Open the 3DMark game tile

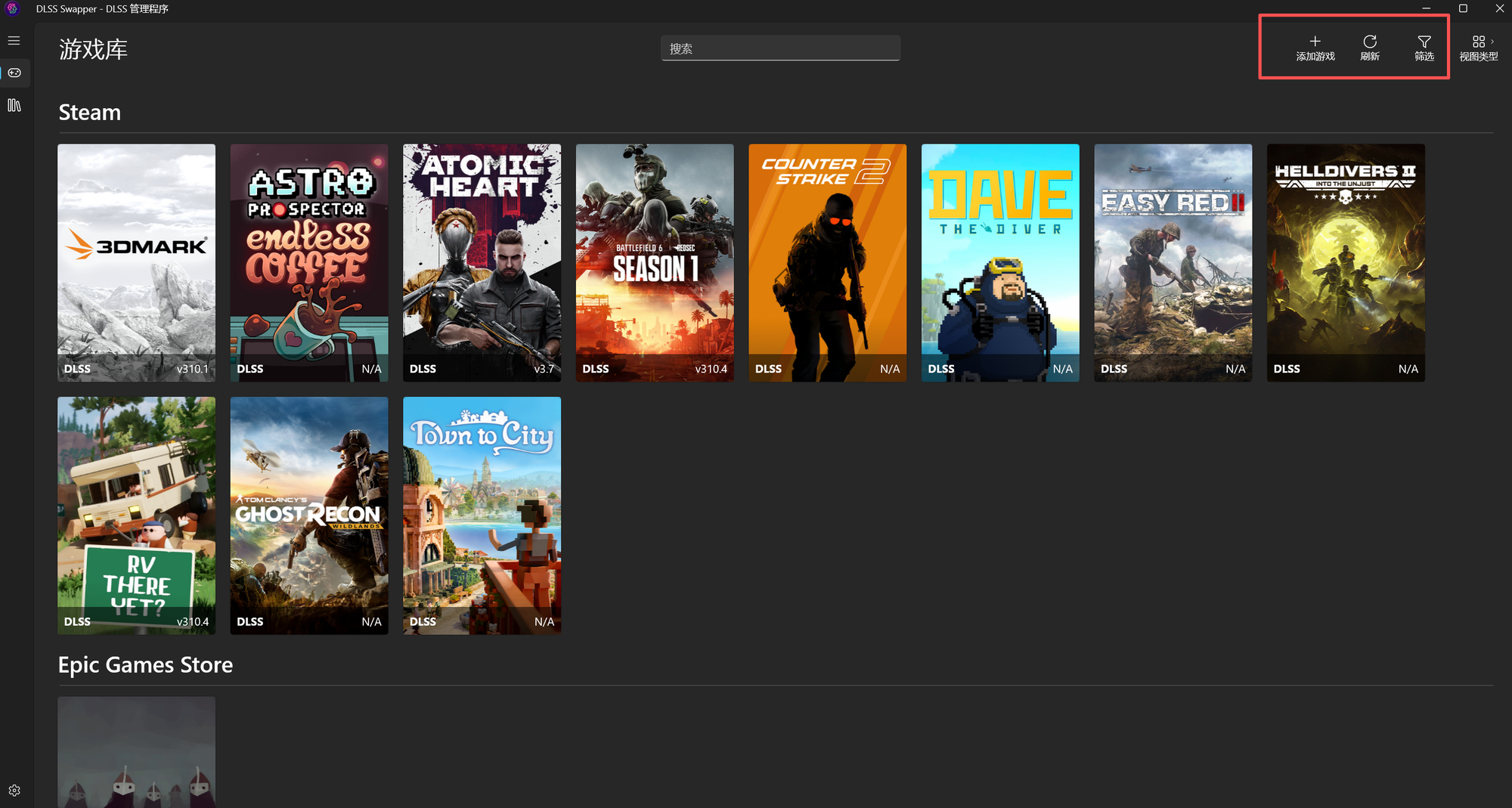[137, 262]
